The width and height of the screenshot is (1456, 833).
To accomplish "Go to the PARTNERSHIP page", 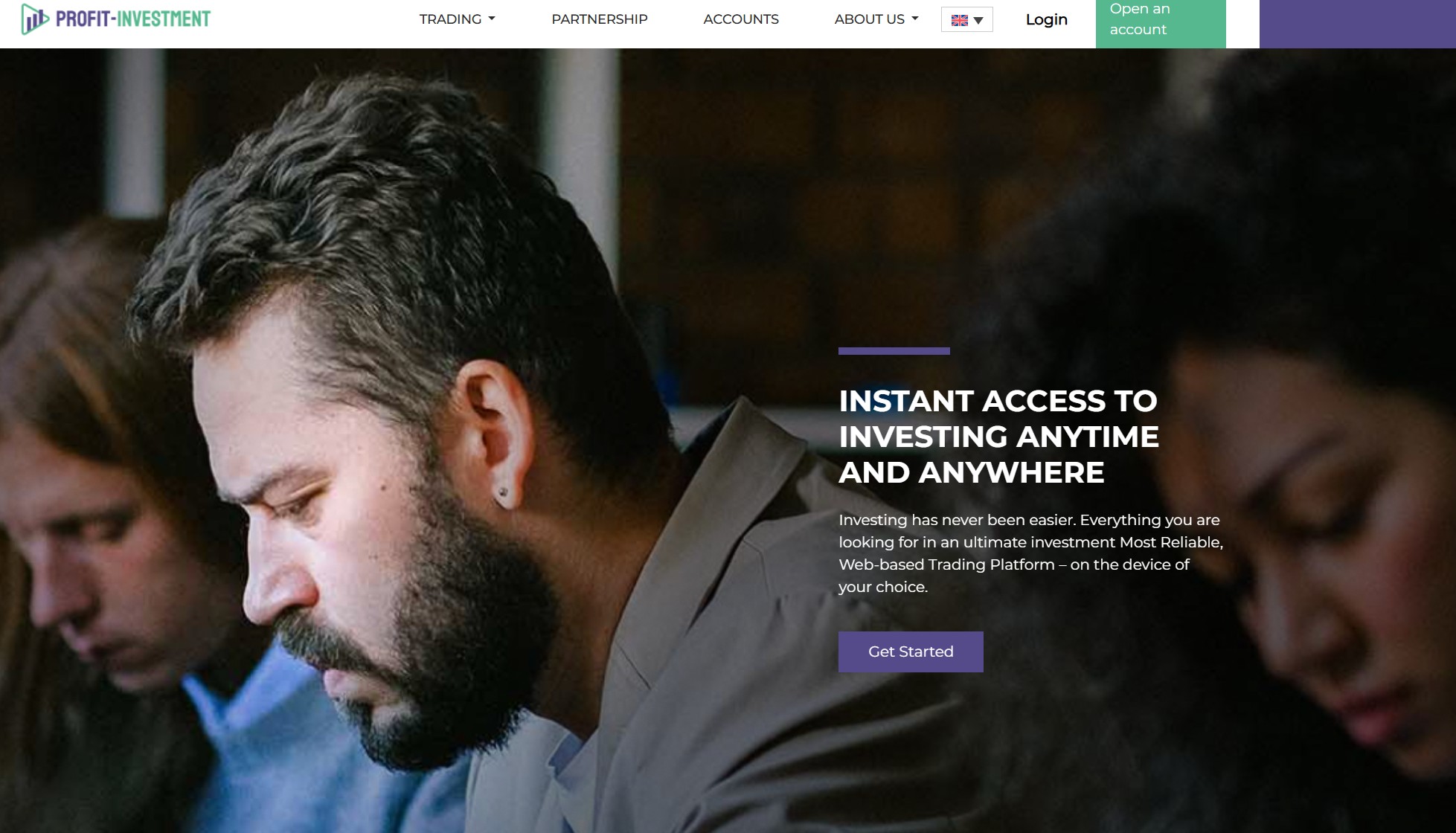I will tap(600, 19).
